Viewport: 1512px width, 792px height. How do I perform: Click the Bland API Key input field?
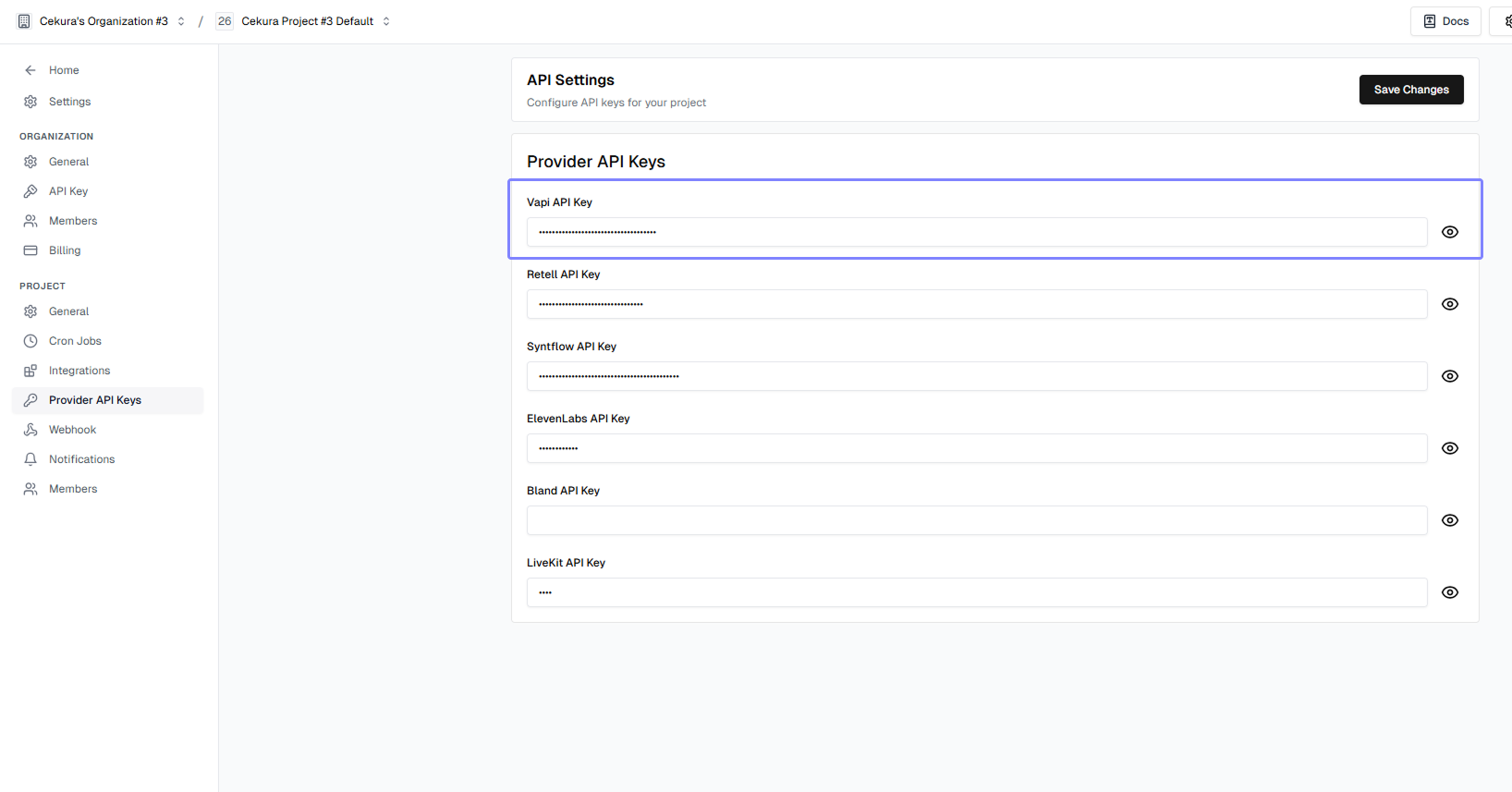pos(976,520)
